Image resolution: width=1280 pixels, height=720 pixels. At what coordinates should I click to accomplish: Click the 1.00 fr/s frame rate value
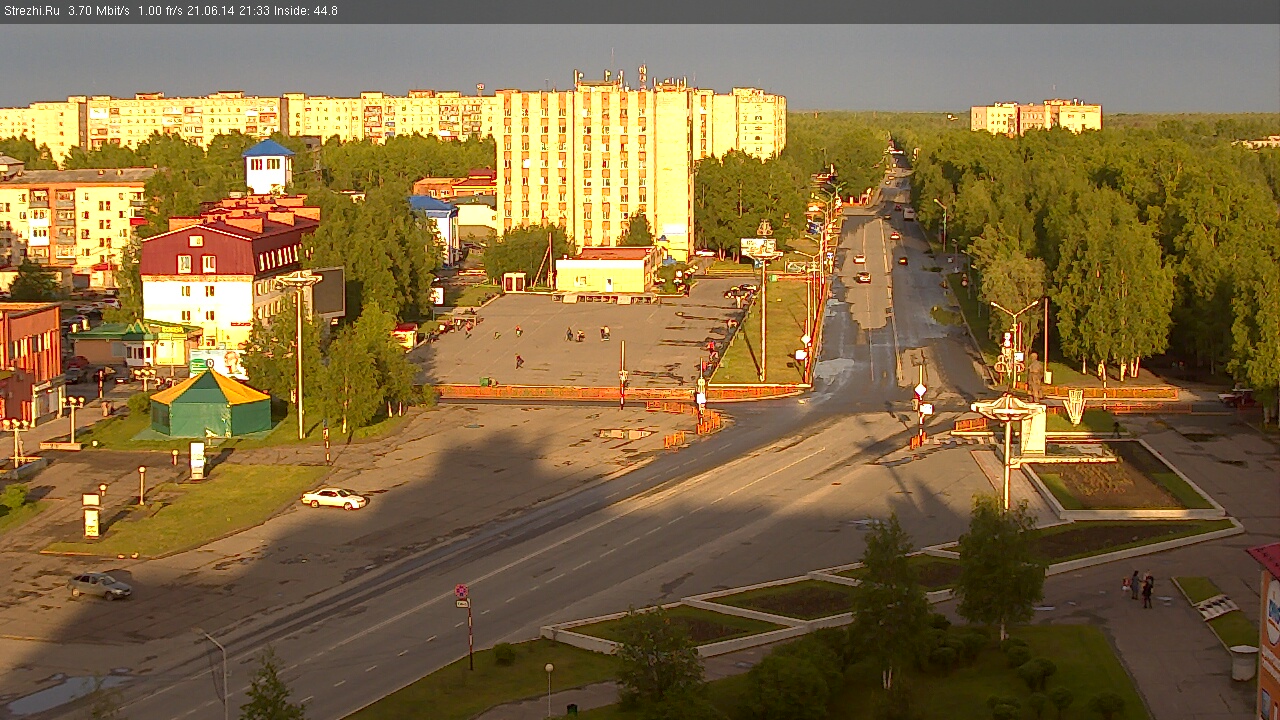coord(160,11)
